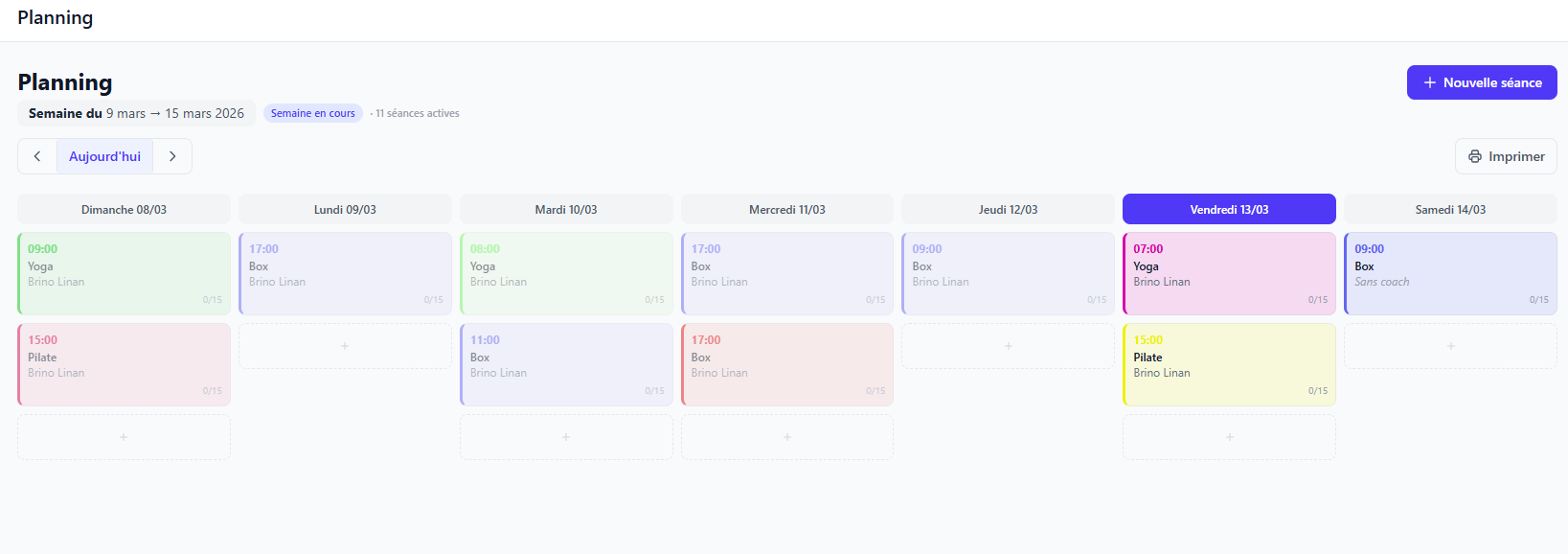Viewport: 1568px width, 554px height.
Task: Open the Friday 07:00 Yoga session
Action: click(x=1229, y=273)
